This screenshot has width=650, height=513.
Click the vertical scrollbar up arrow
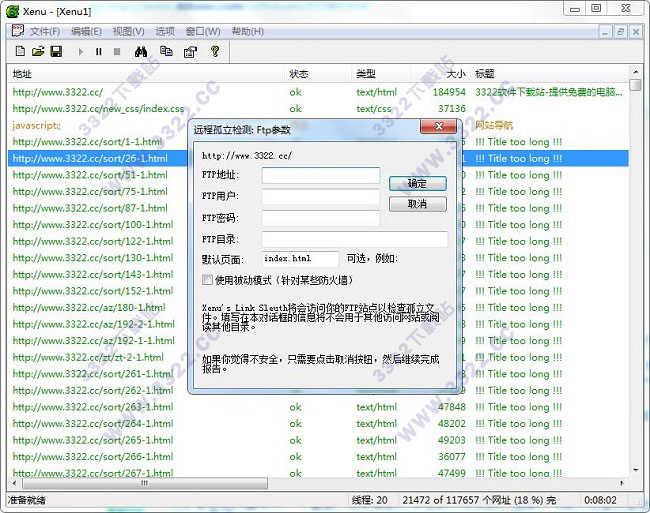click(x=635, y=72)
